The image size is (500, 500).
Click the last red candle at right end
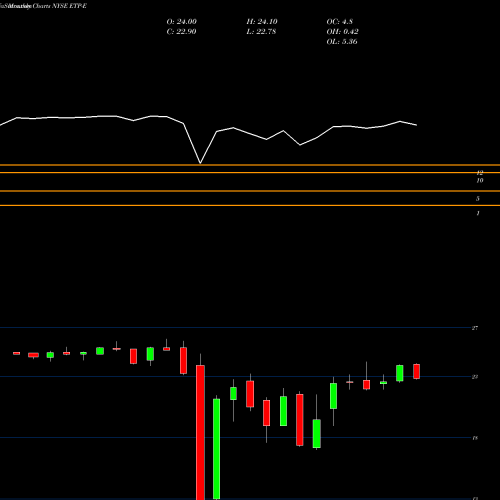pyautogui.click(x=417, y=371)
